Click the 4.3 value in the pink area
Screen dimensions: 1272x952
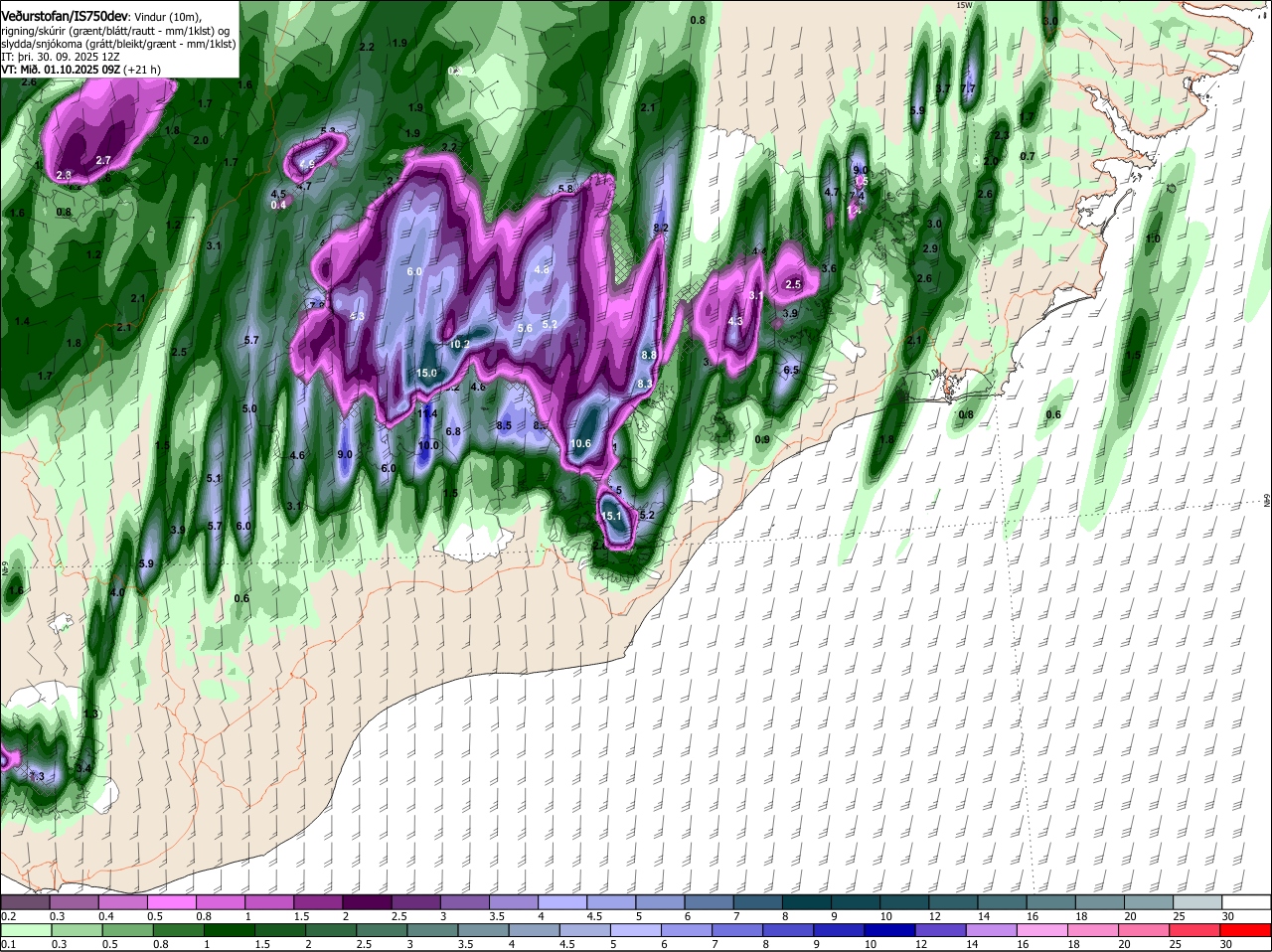(x=735, y=321)
